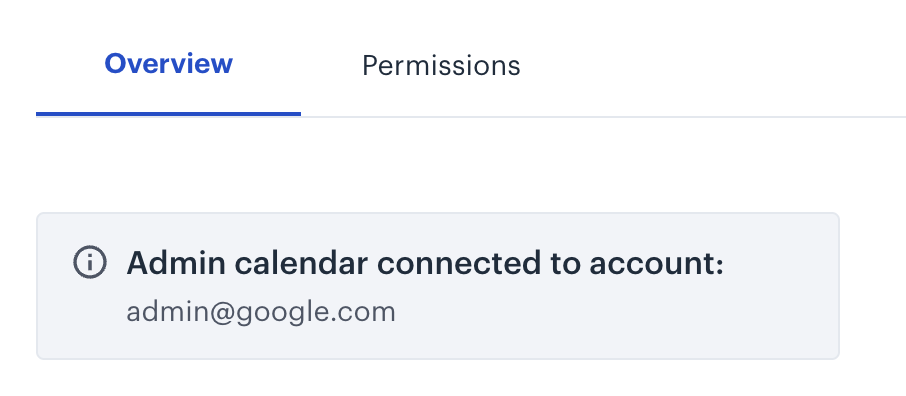Click the letter 'i' inside the info icon
The image size is (906, 396).
click(90, 263)
